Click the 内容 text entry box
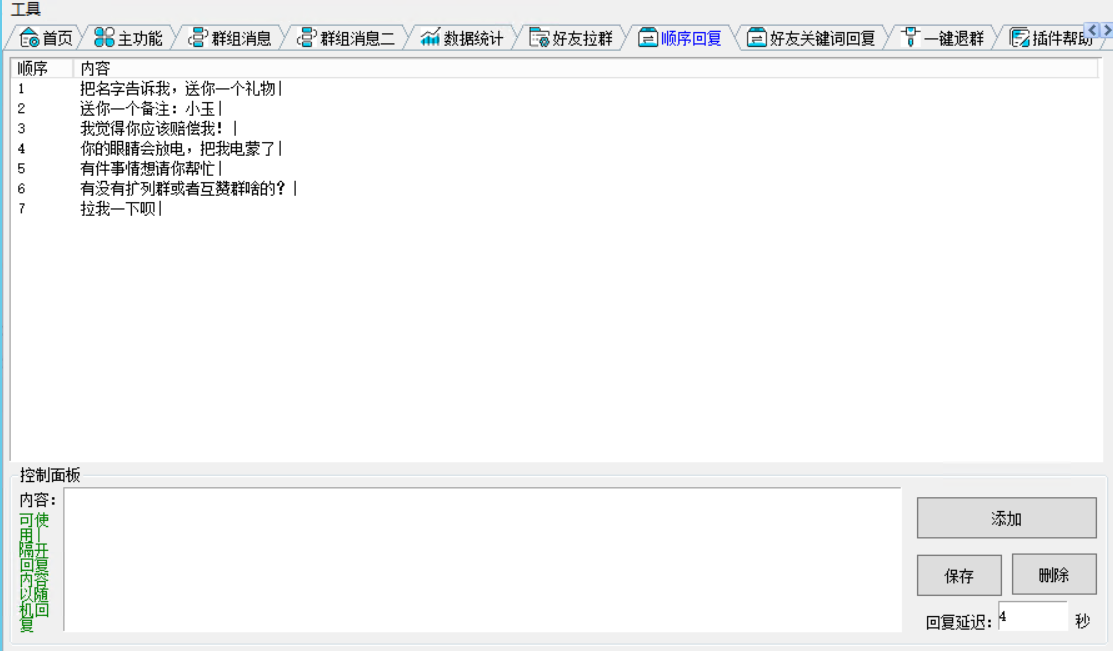Screen dimensions: 1113x651 pyautogui.click(x=482, y=559)
